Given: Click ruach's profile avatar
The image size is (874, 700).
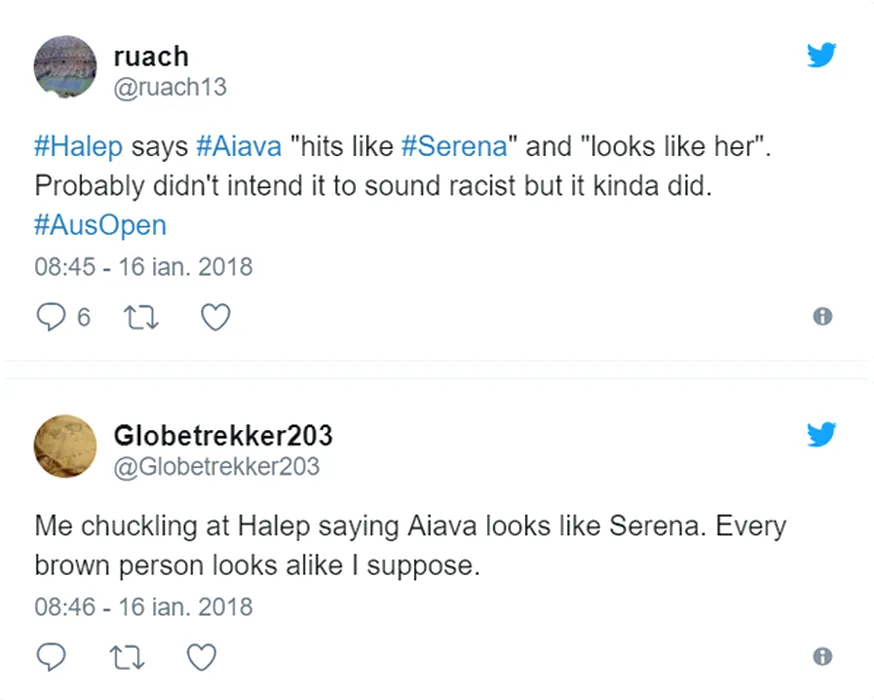Looking at the screenshot, I should [66, 69].
